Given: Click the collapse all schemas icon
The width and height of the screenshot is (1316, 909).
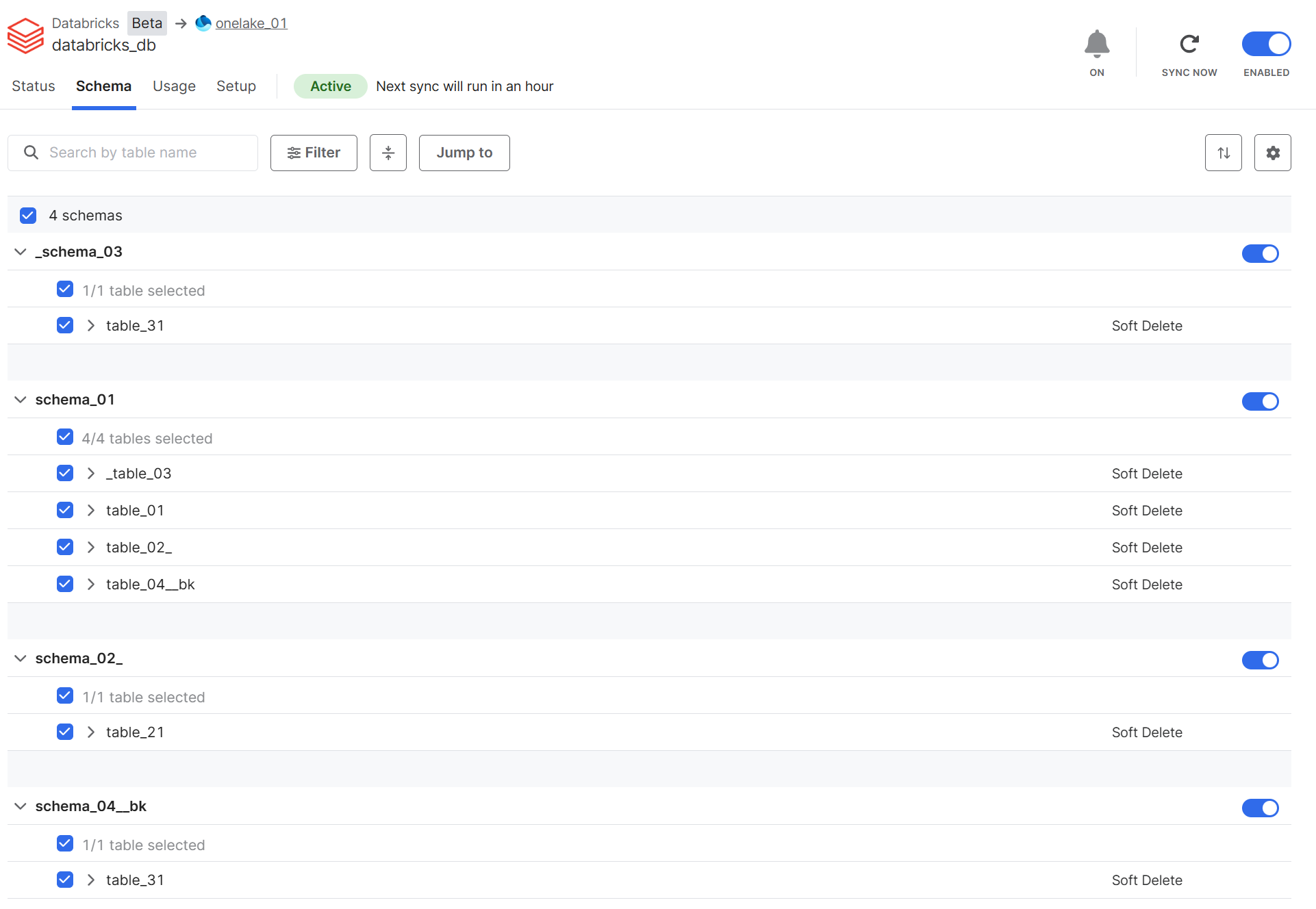Looking at the screenshot, I should [388, 153].
